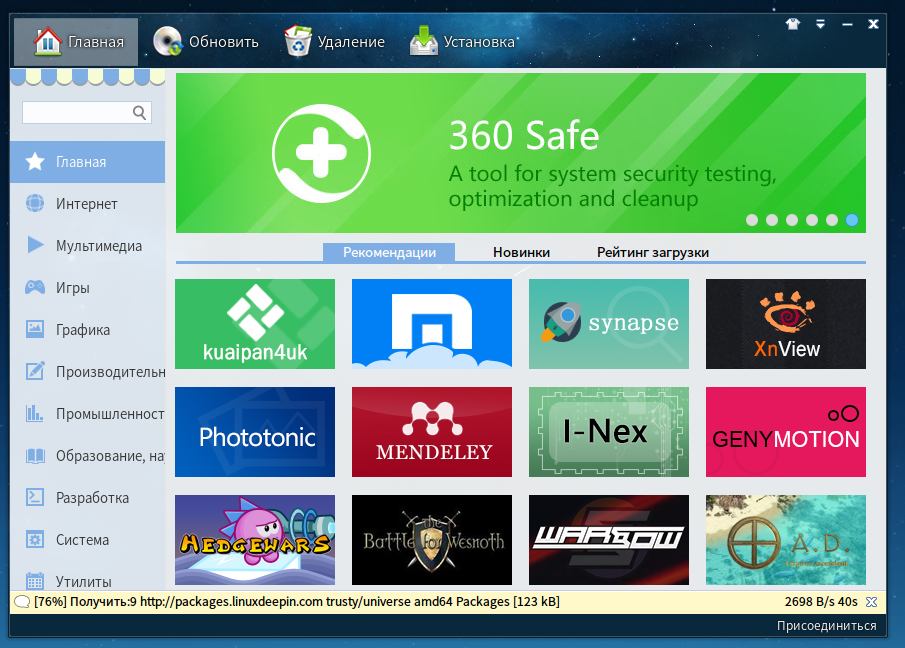
Task: Switch to the Рекомендации tab
Action: click(x=389, y=252)
